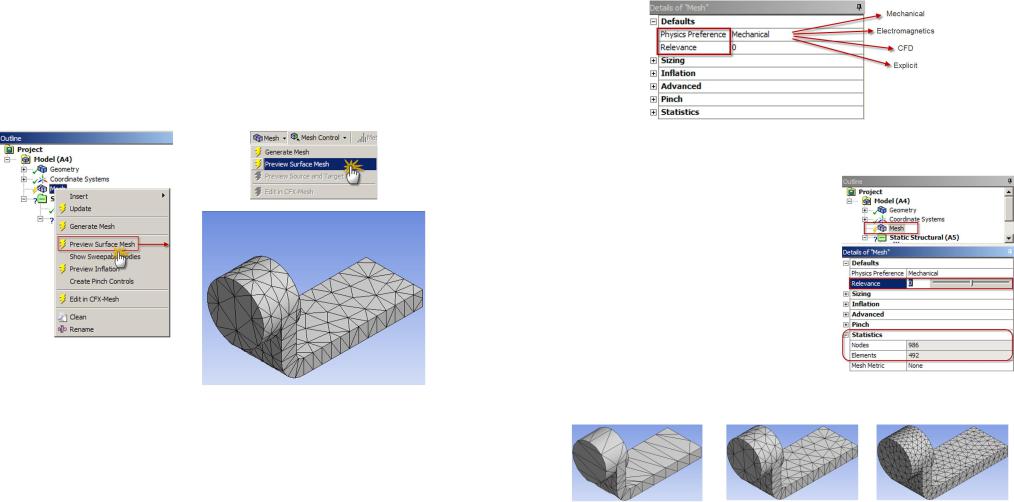The image size is (1014, 502).
Task: Click the Elements value 492
Action: tap(960, 356)
